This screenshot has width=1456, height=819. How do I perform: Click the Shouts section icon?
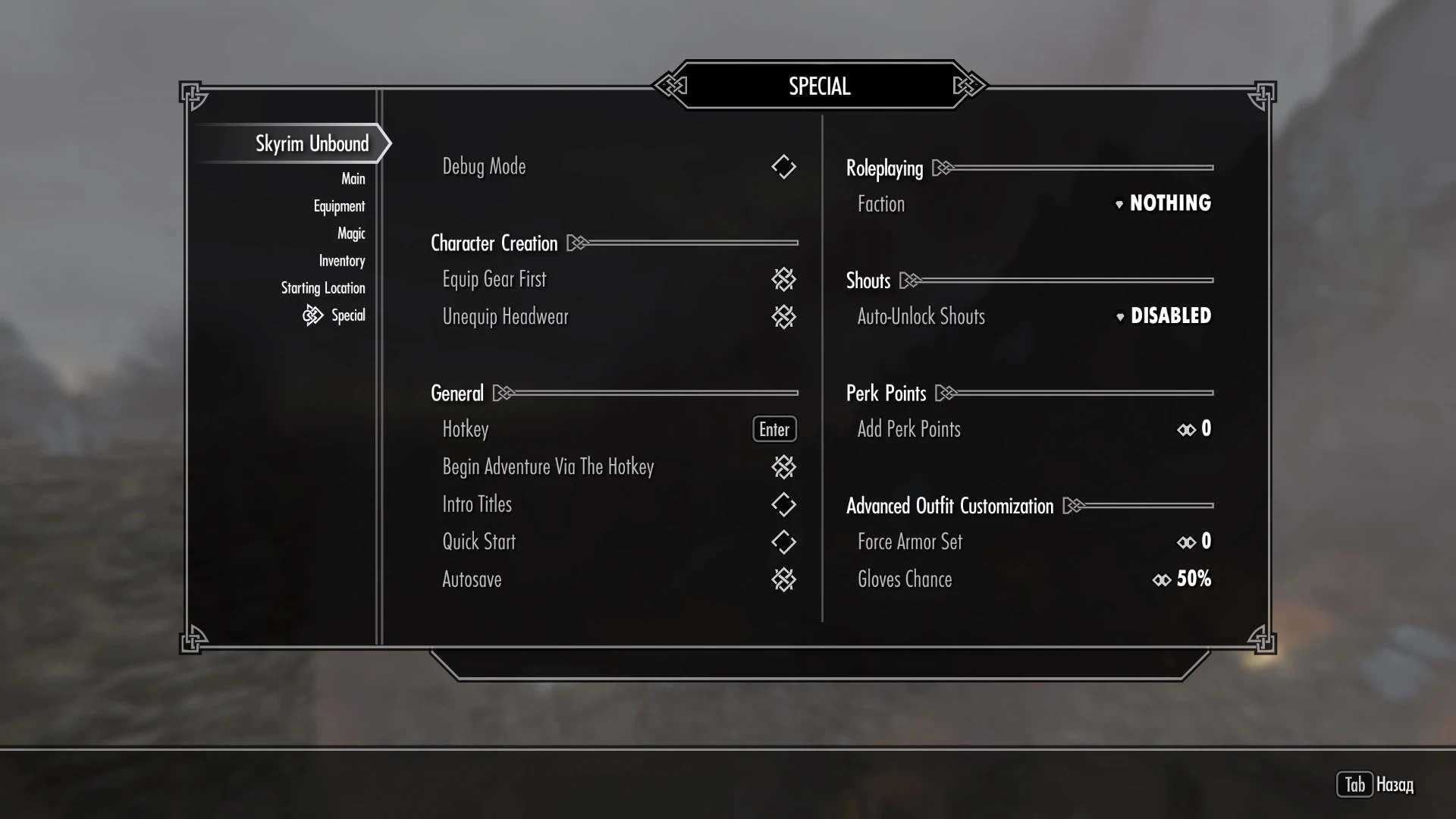click(x=907, y=280)
